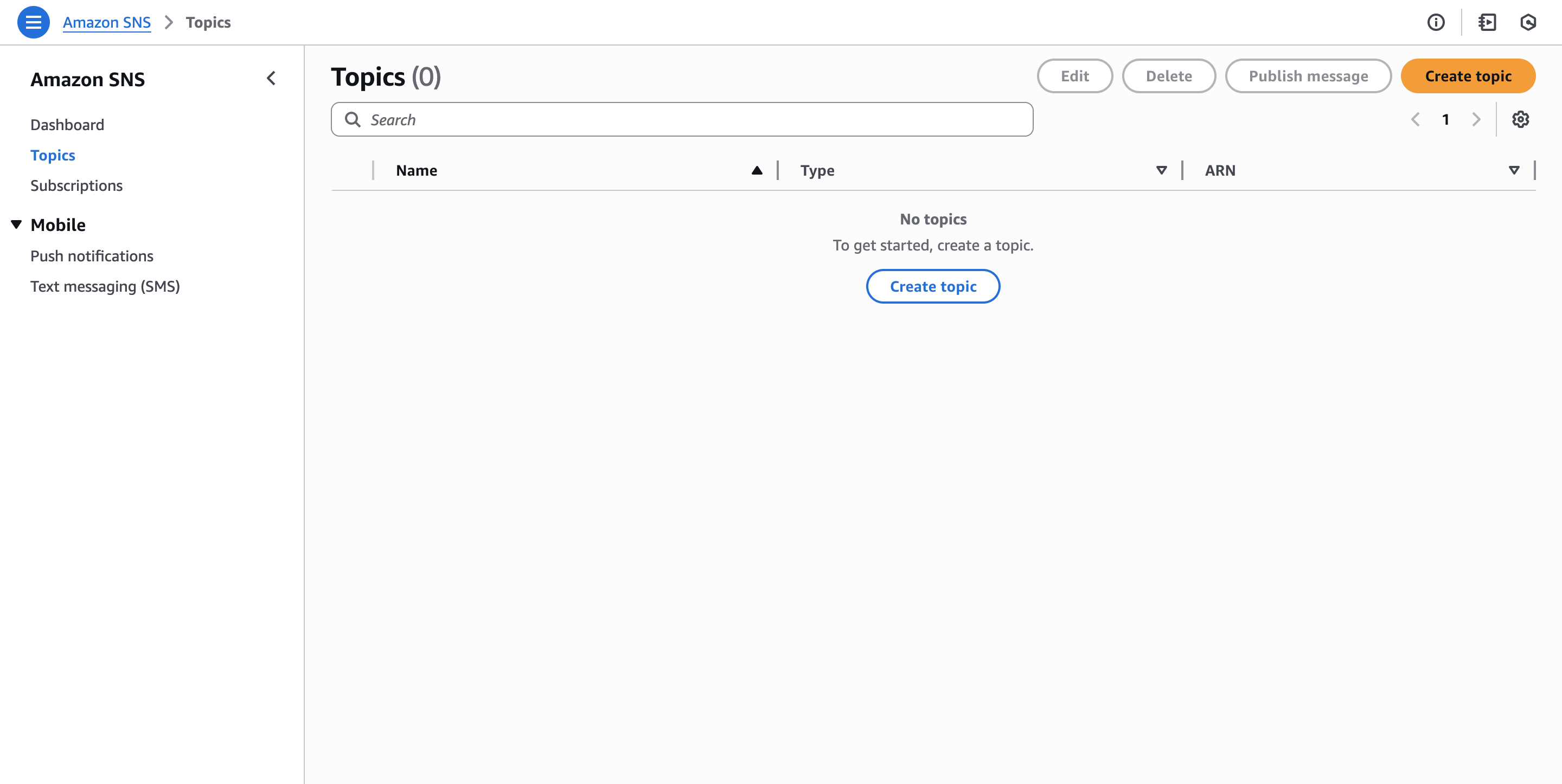1562x784 pixels.
Task: Open the hamburger navigation menu icon
Action: coord(33,22)
